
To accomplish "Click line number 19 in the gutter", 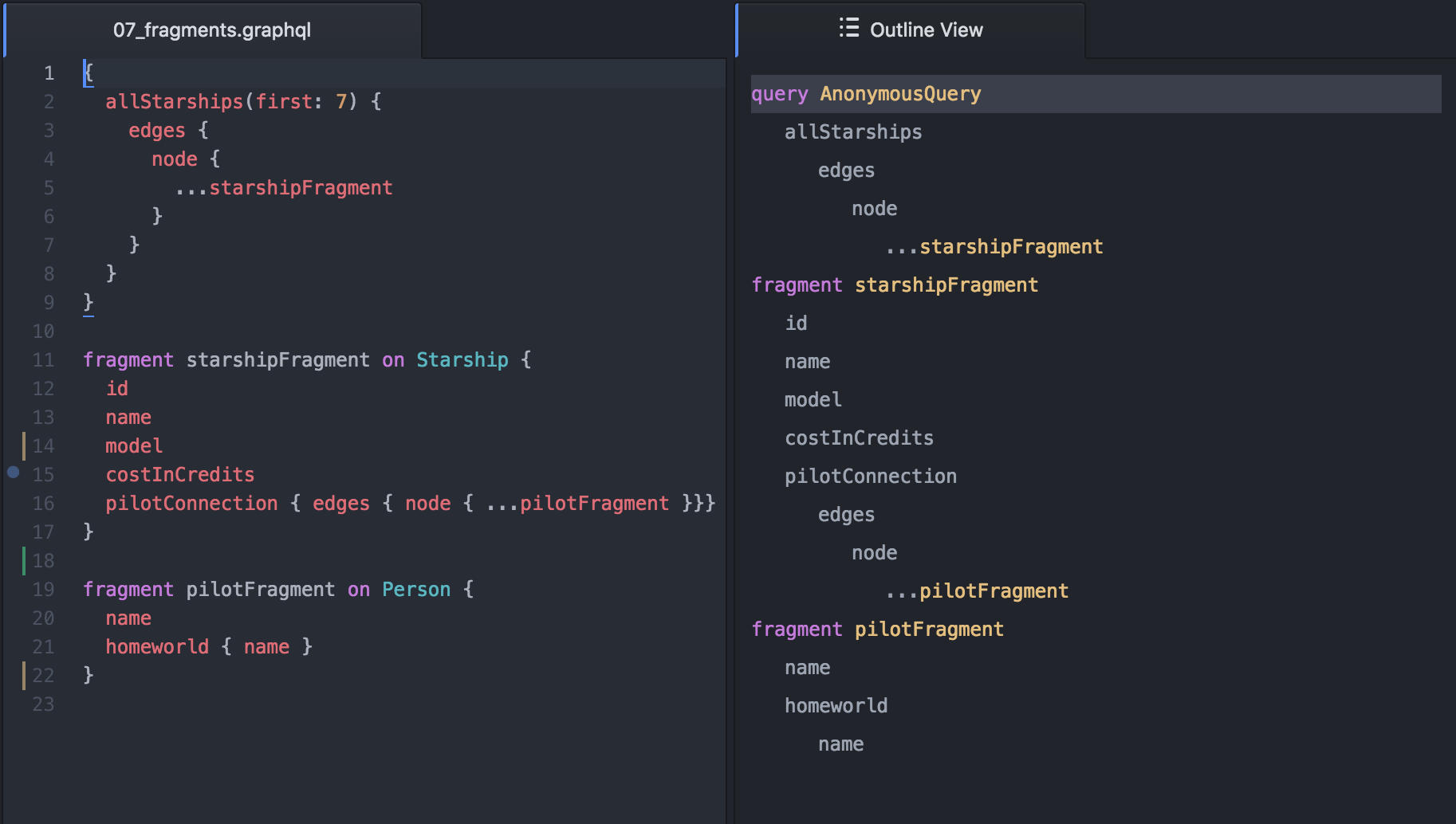I will click(x=43, y=590).
